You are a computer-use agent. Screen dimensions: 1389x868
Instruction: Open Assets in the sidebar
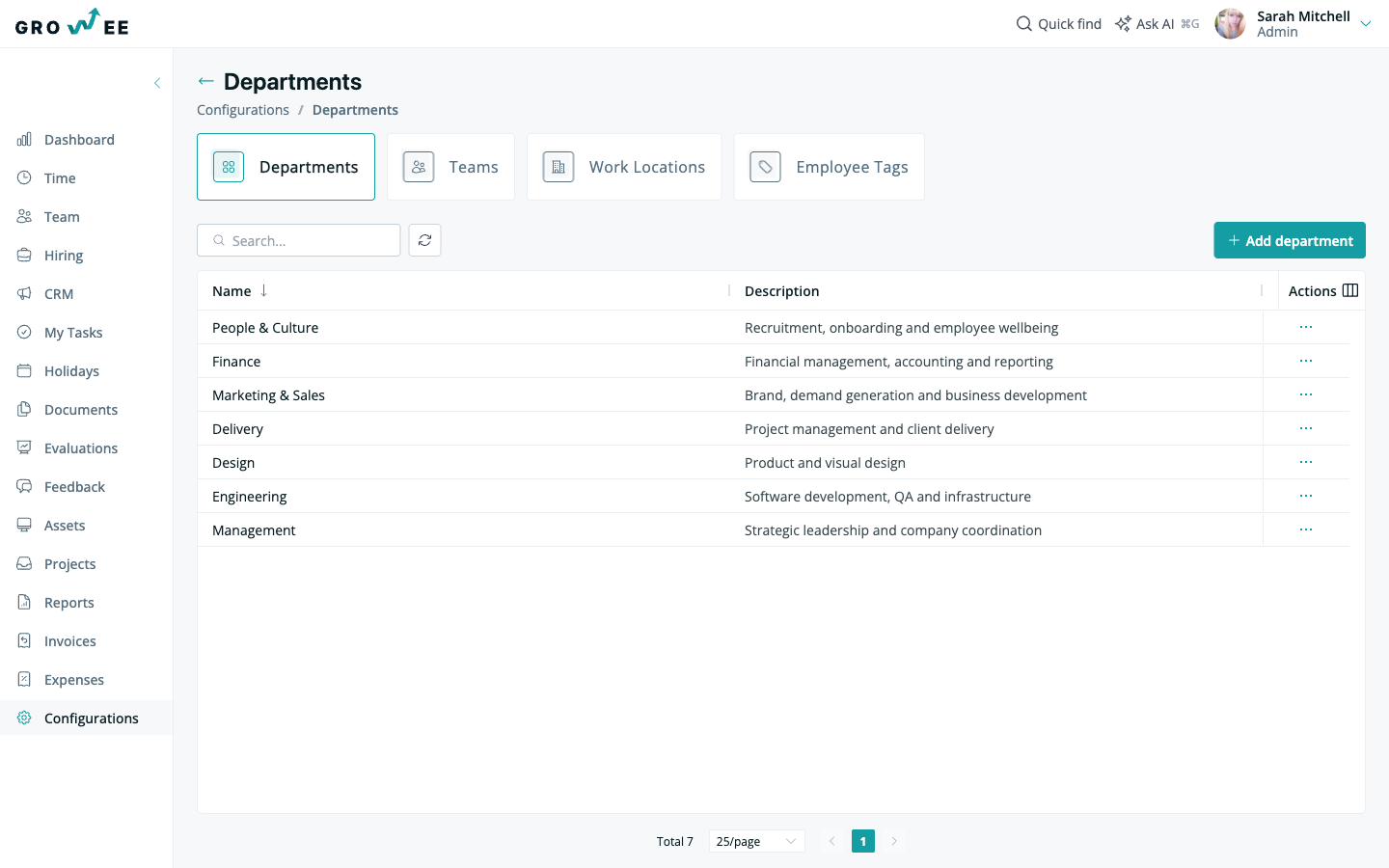point(65,526)
